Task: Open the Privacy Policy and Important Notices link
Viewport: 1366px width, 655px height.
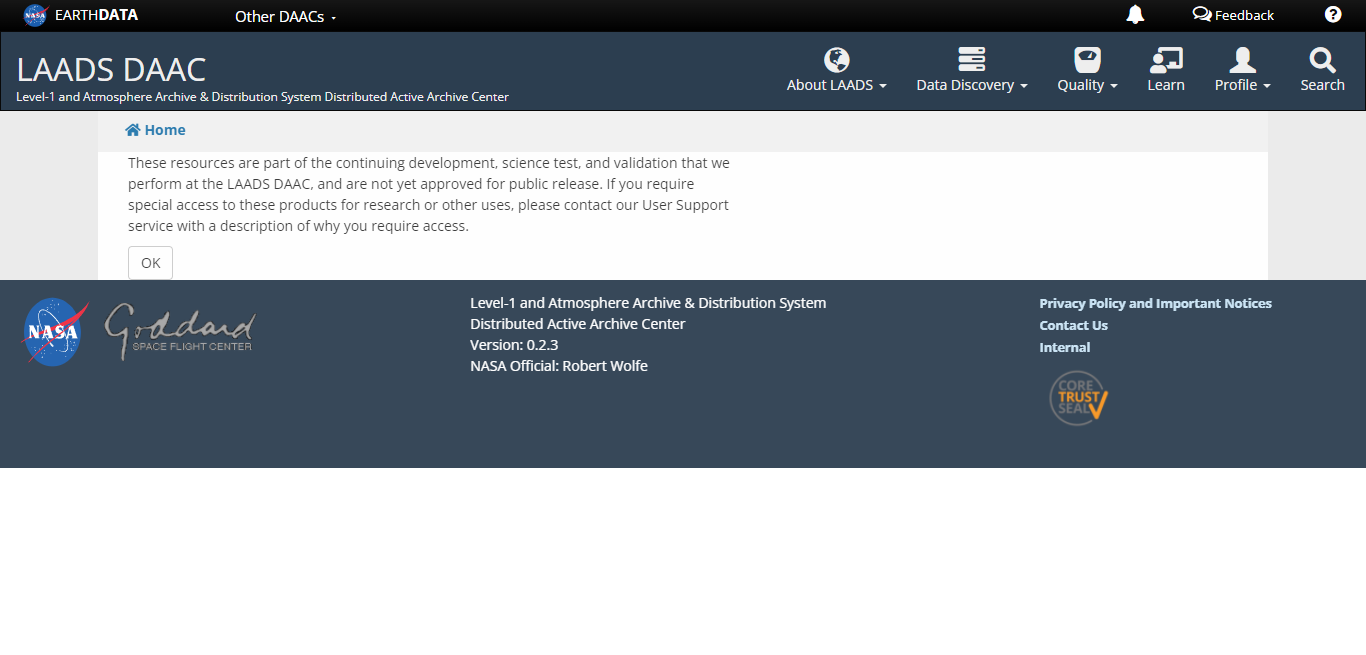Action: [1155, 303]
